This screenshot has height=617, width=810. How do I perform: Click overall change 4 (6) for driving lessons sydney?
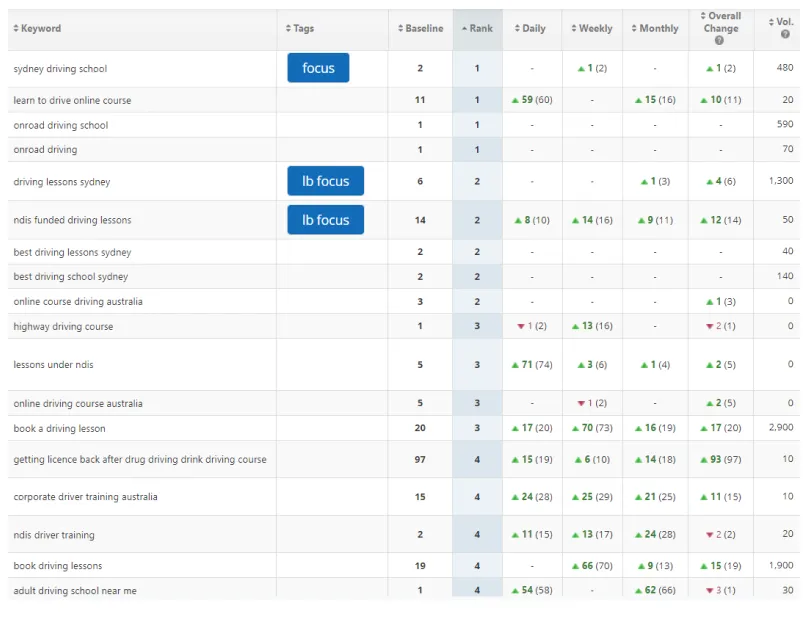pyautogui.click(x=721, y=181)
